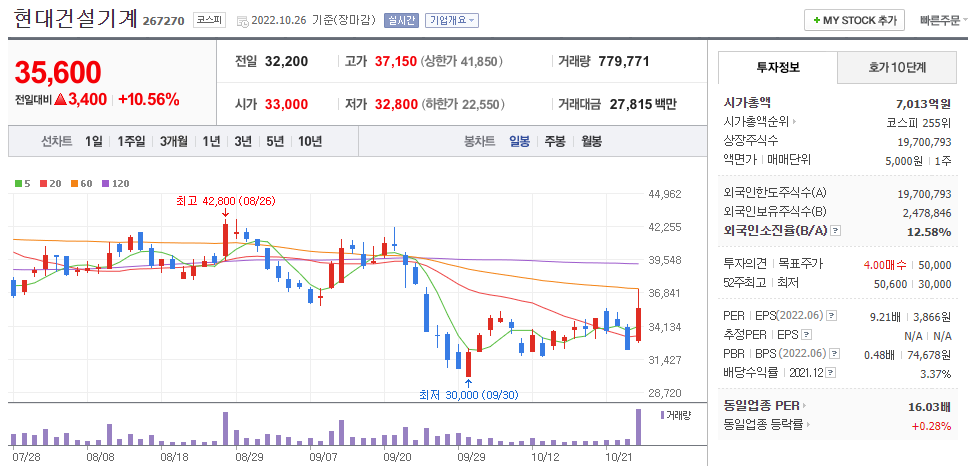Click the tallest volume bar at chart end
The height and width of the screenshot is (466, 971).
point(638,427)
